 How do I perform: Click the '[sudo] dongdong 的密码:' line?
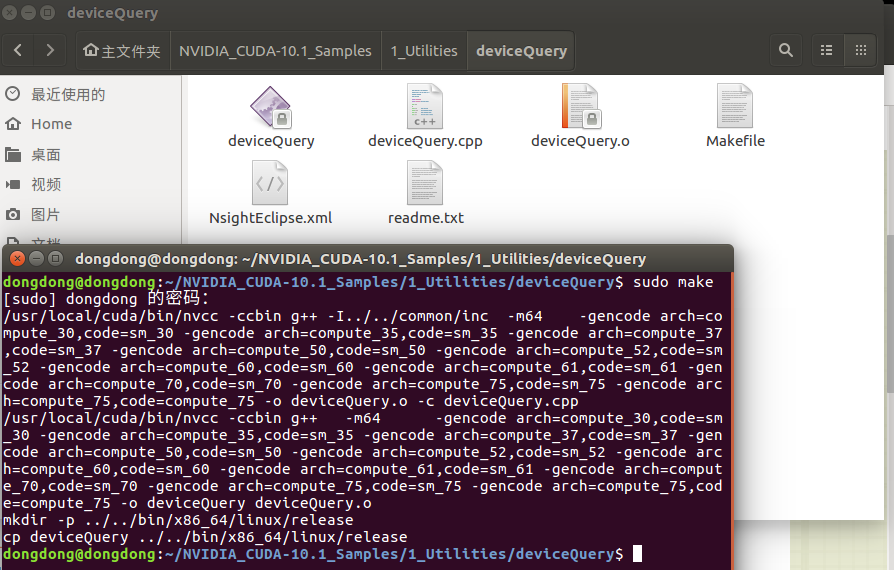106,299
